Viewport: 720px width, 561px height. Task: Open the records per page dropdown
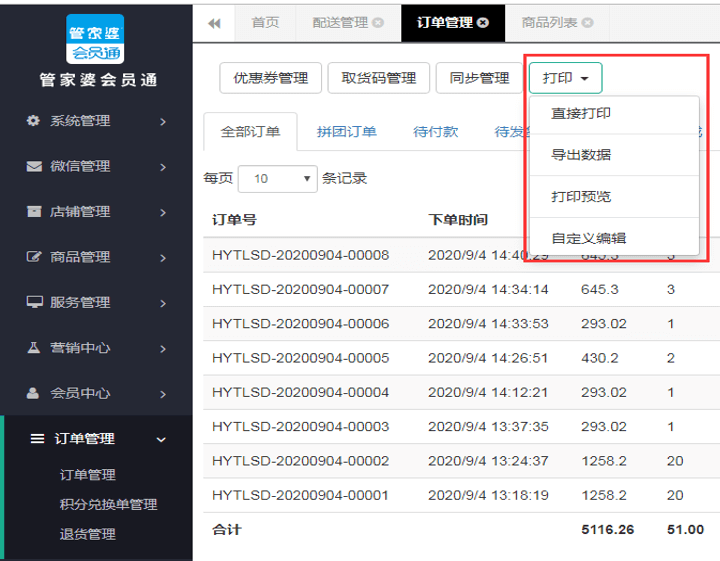[x=277, y=179]
